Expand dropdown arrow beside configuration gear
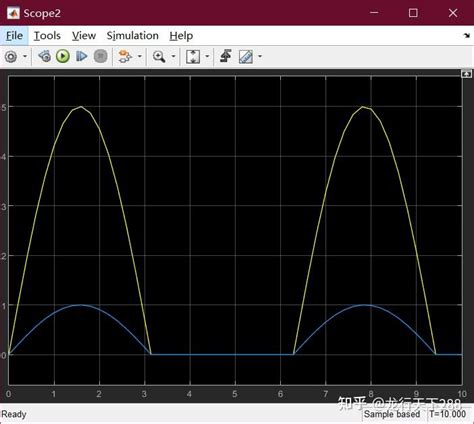The image size is (474, 424). [25, 56]
